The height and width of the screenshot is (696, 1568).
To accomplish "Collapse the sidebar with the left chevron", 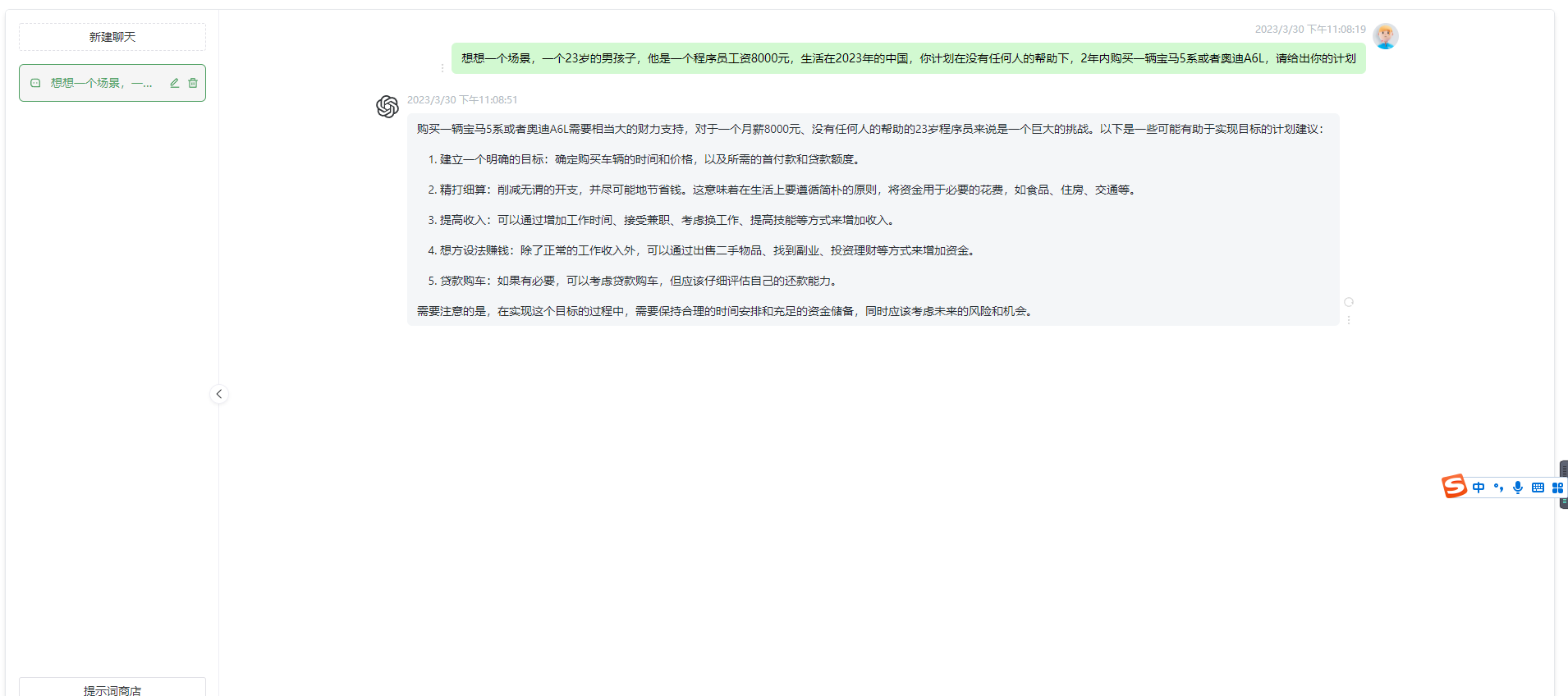I will [x=219, y=394].
